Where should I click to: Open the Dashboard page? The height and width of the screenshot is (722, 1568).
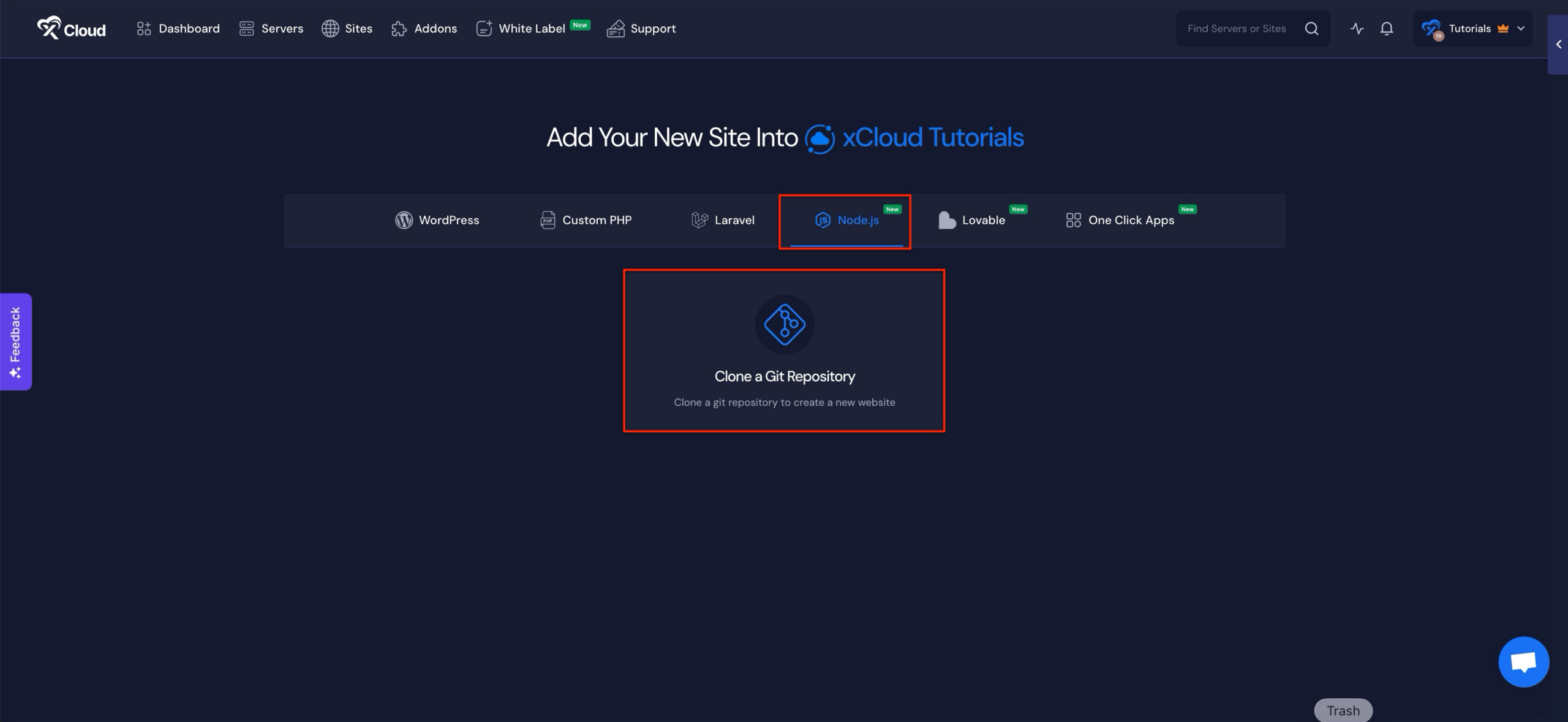pyautogui.click(x=178, y=28)
